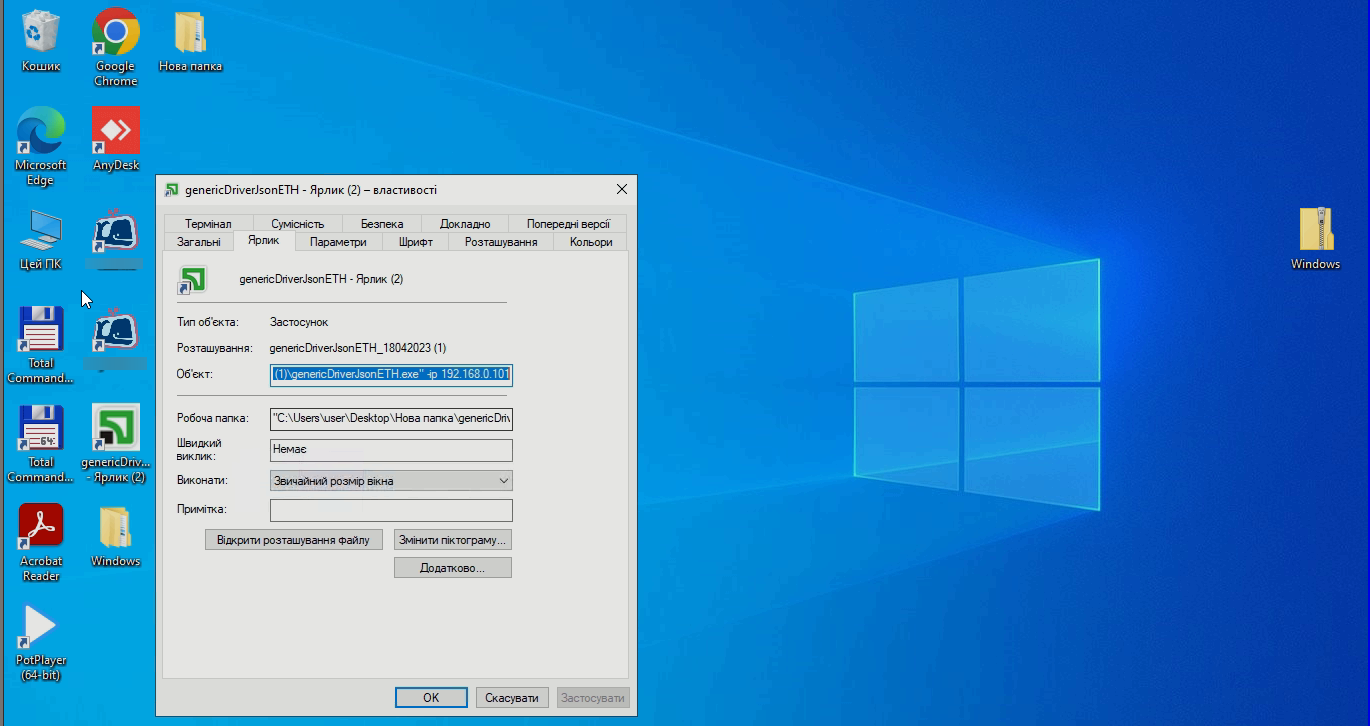
Task: Select the genericDriv... Ярлик (2) desktop shortcut
Action: (116, 429)
